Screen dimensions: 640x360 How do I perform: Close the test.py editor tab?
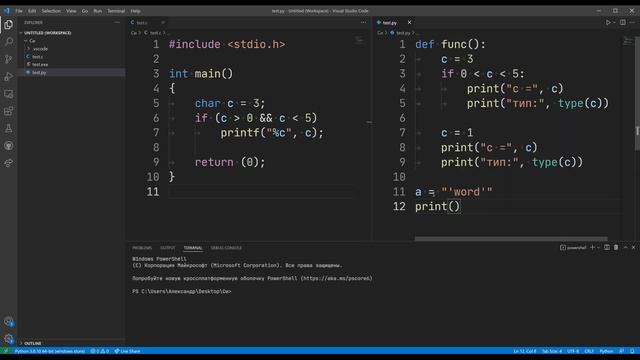coord(409,22)
